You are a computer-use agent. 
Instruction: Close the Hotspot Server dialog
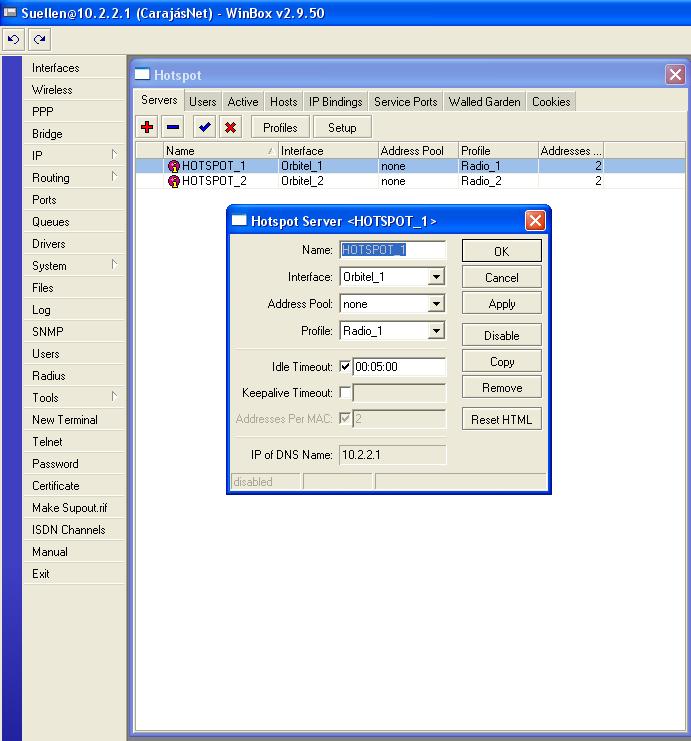tap(535, 220)
